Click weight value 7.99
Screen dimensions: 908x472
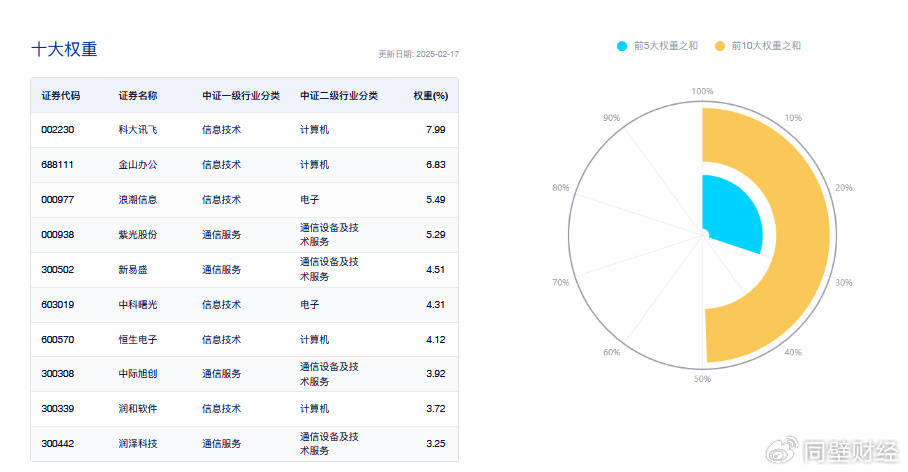(x=435, y=130)
